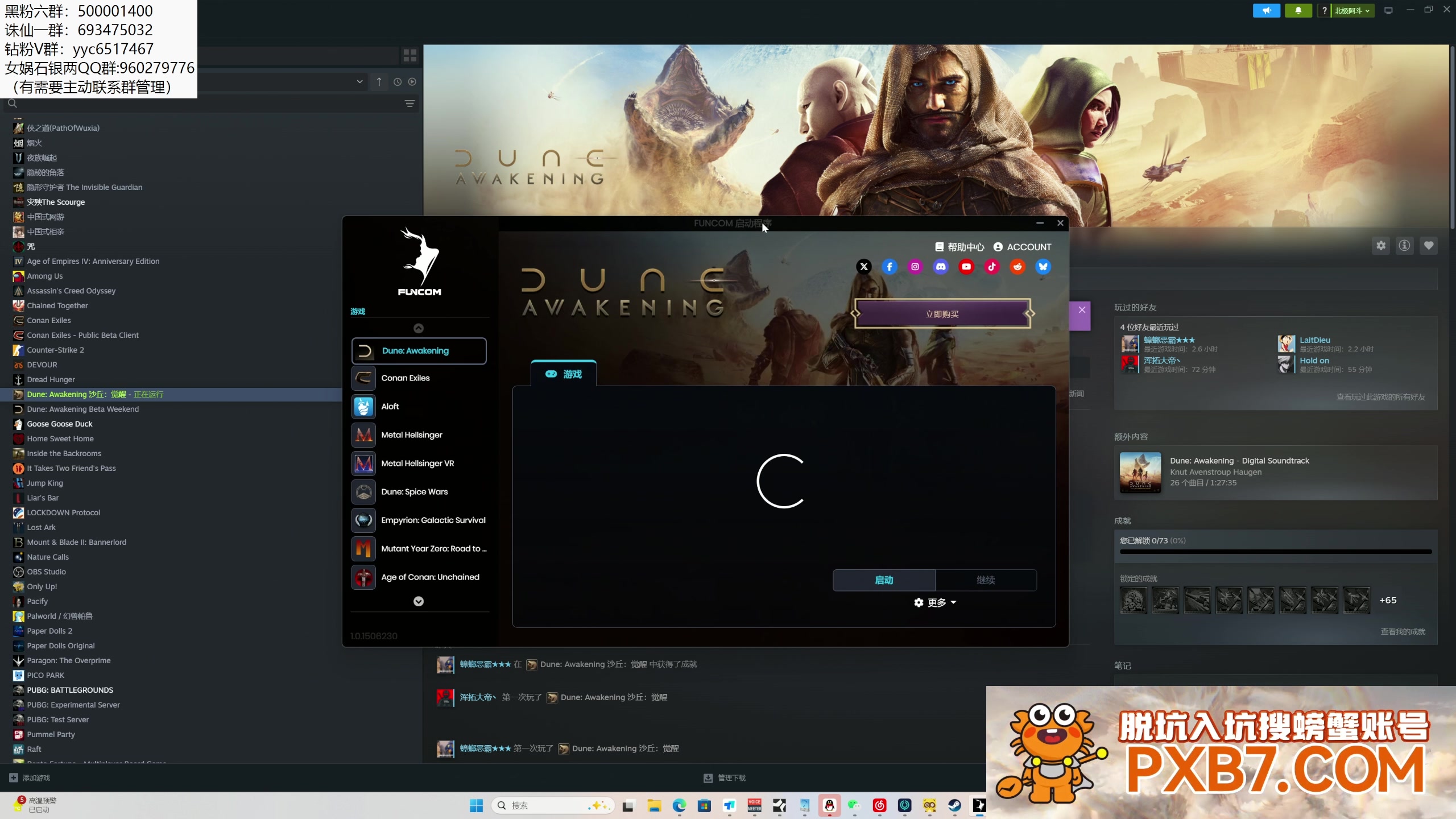Open the Windows Start menu
This screenshot has width=1456, height=819.
click(477, 805)
